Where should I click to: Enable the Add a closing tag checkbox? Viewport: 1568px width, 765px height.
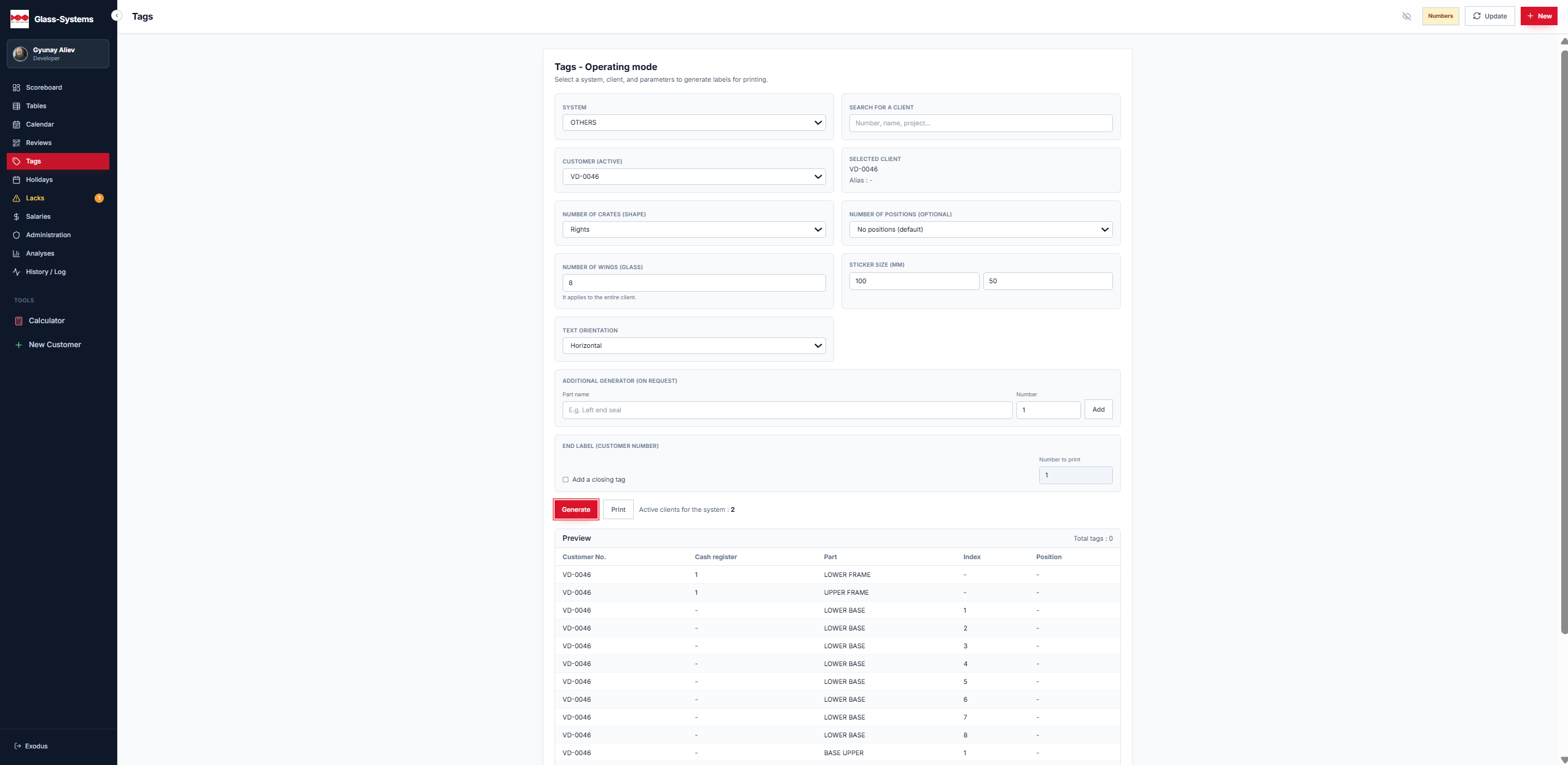566,480
